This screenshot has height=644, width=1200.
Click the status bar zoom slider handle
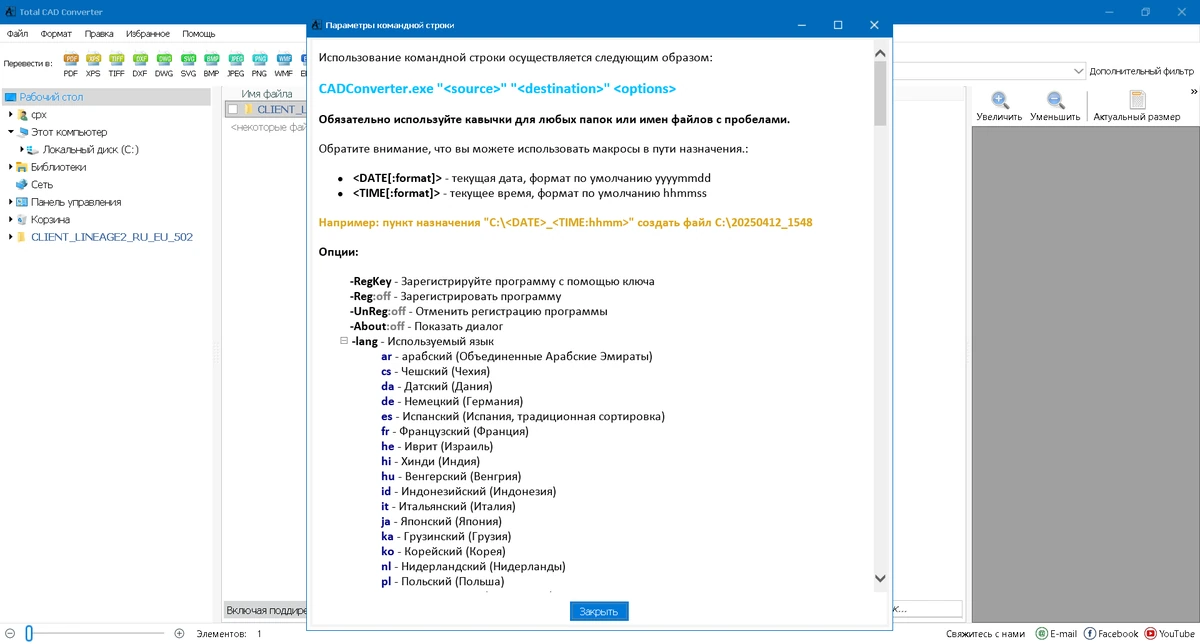[x=29, y=633]
